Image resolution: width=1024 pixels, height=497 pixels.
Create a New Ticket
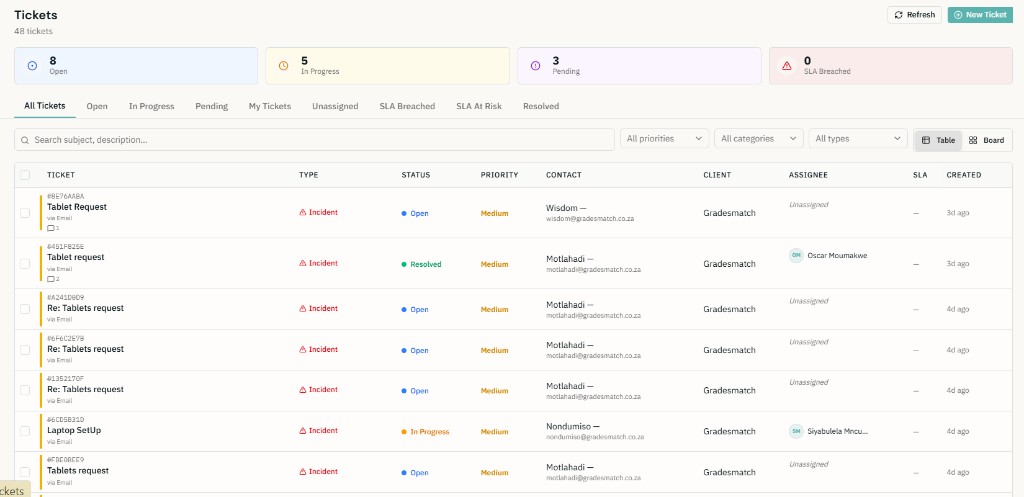pyautogui.click(x=980, y=15)
